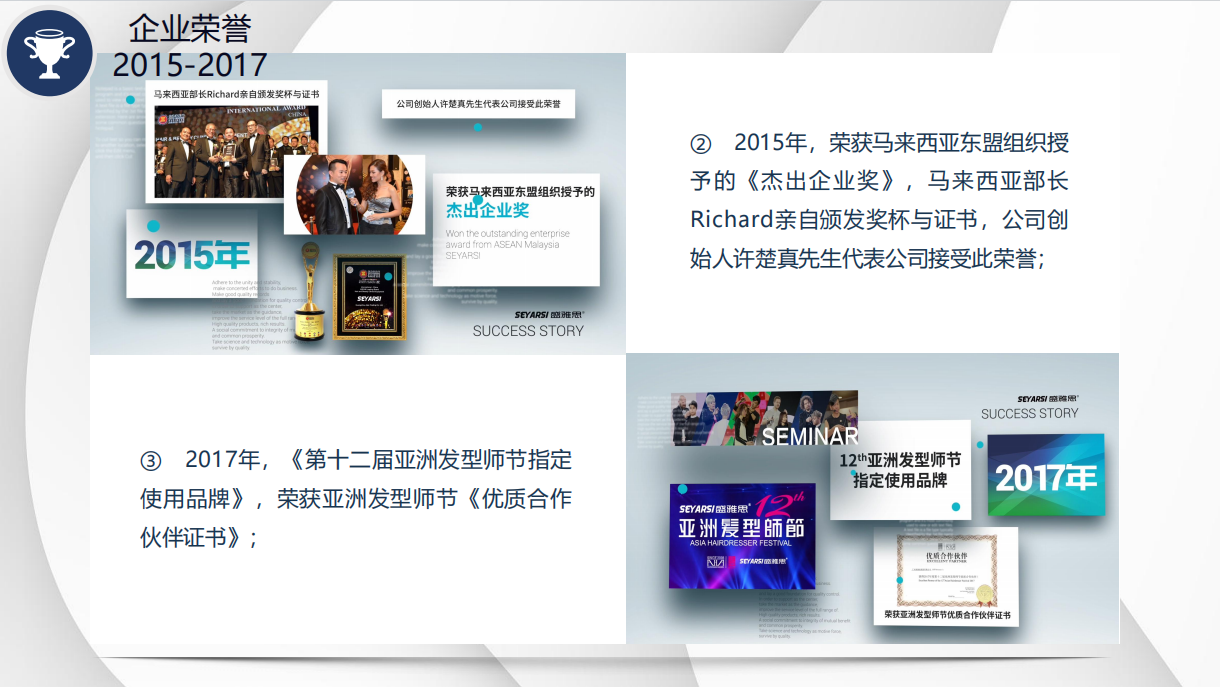This screenshot has height=687, width=1220.
Task: Click the trophy icon in the blue circle
Action: pyautogui.click(x=49, y=53)
